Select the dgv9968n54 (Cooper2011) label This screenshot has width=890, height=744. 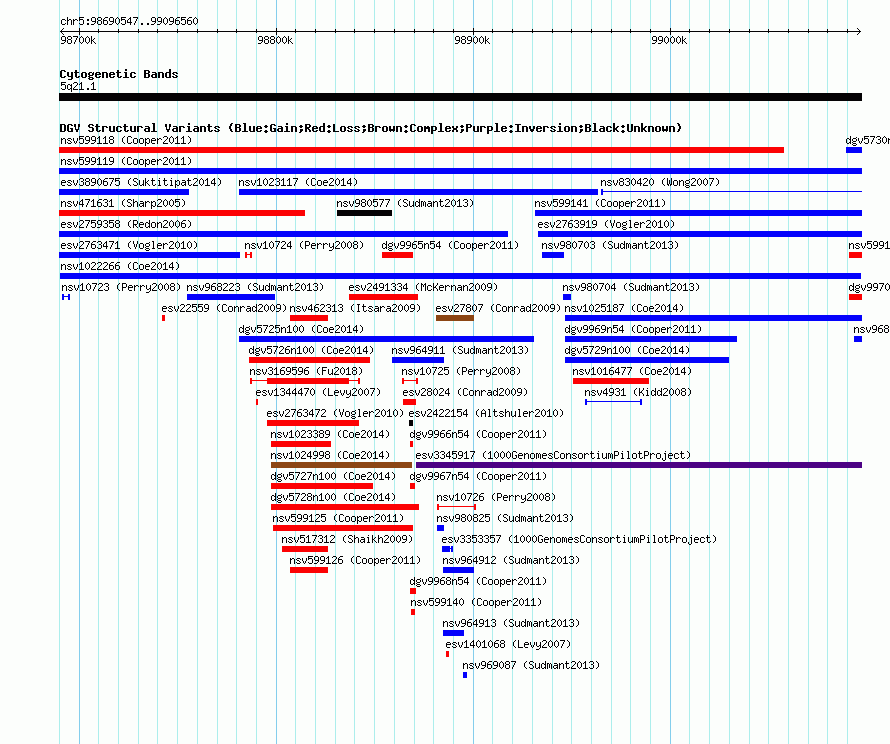pos(478,581)
